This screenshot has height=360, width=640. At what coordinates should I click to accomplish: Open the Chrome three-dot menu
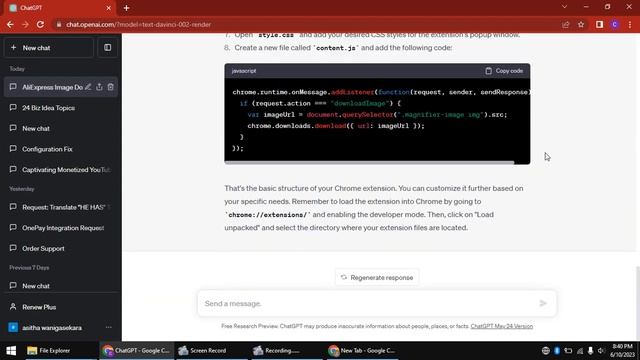click(630, 24)
